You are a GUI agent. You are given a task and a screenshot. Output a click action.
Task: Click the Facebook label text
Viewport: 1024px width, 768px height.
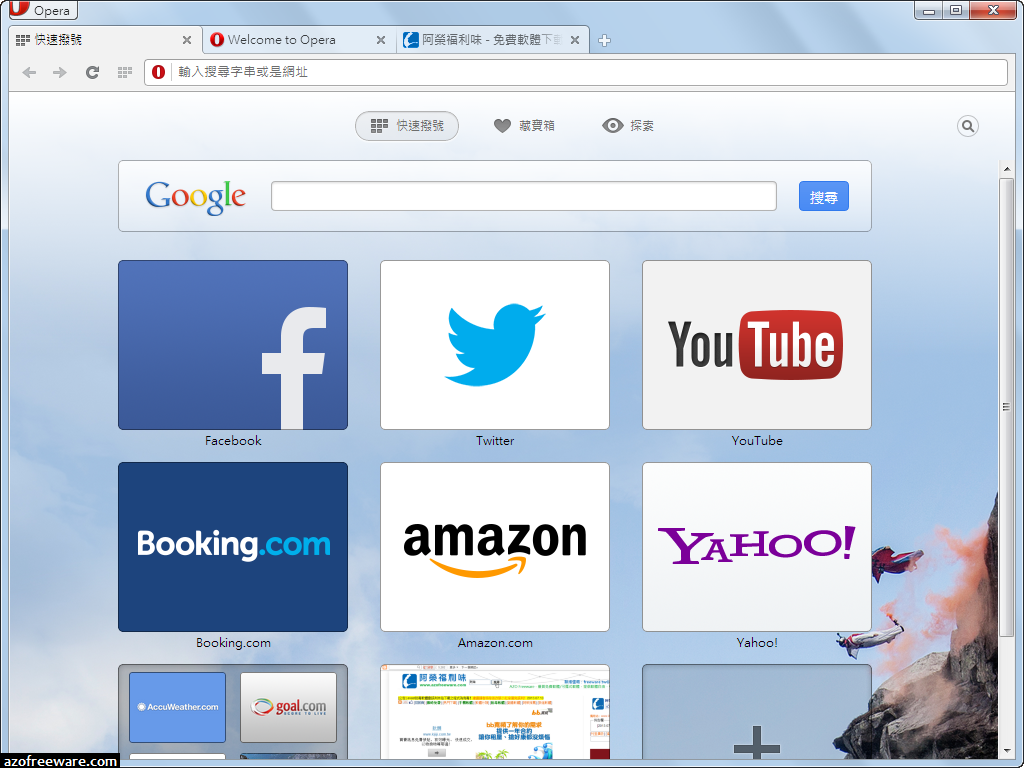[233, 441]
